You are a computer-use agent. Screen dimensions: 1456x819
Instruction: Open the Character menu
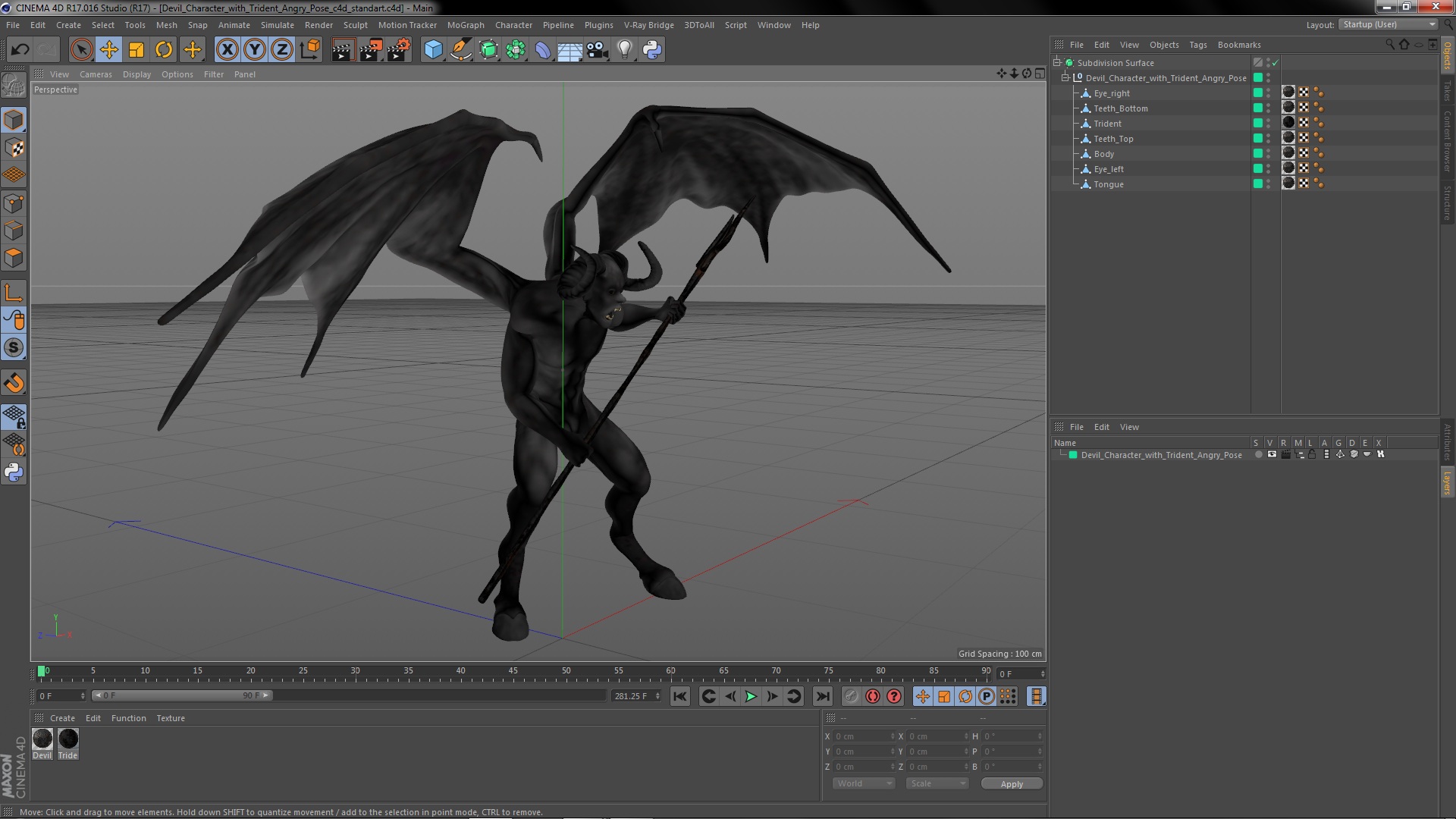[513, 25]
